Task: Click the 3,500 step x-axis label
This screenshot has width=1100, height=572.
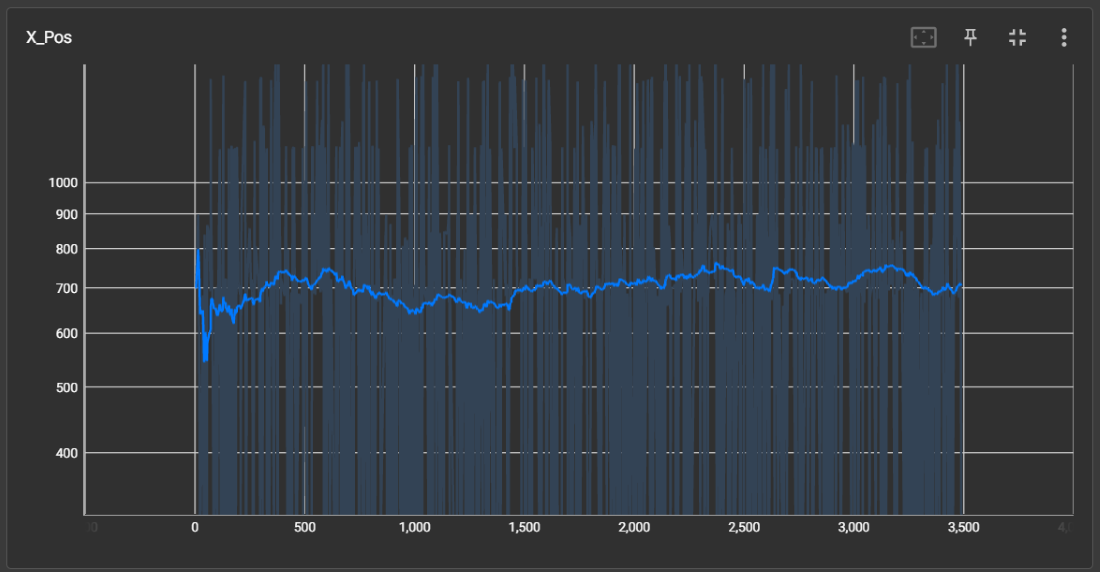Action: coord(963,527)
